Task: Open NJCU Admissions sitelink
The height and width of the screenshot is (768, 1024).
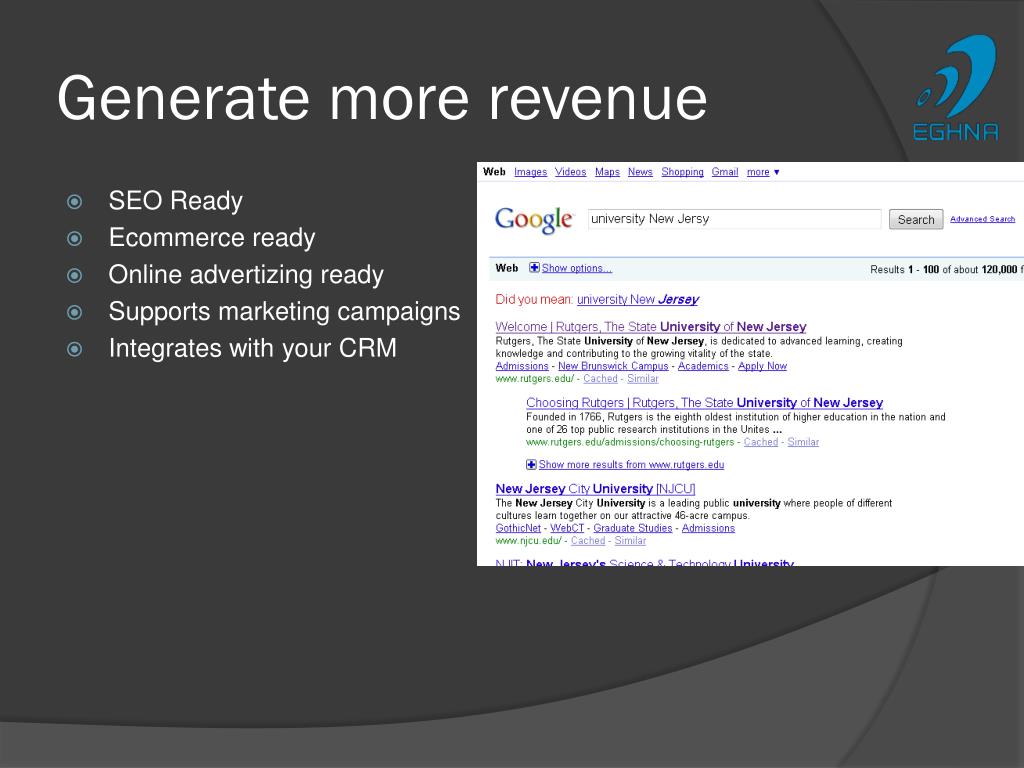Action: (708, 528)
